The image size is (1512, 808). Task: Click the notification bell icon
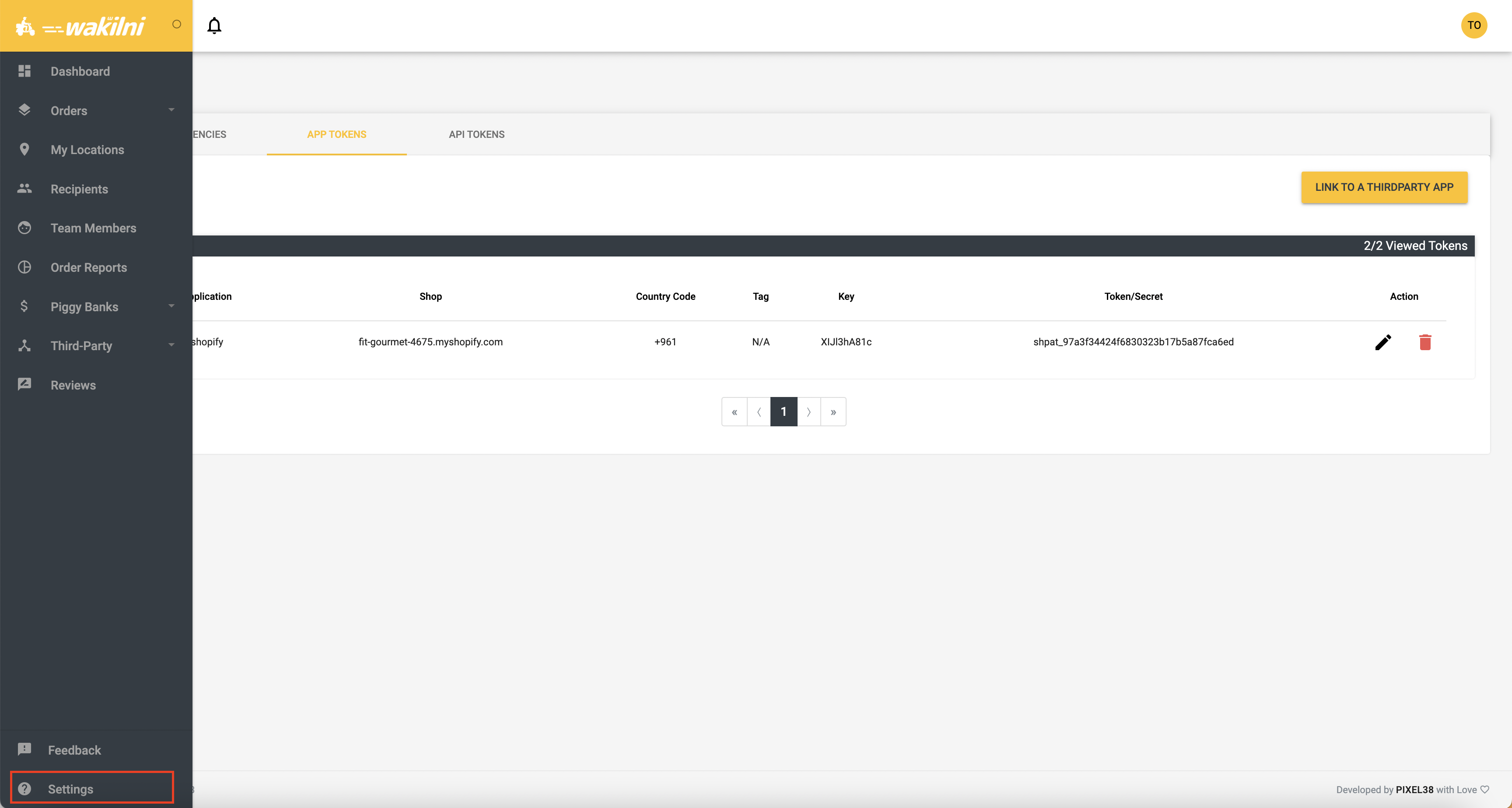coord(214,26)
